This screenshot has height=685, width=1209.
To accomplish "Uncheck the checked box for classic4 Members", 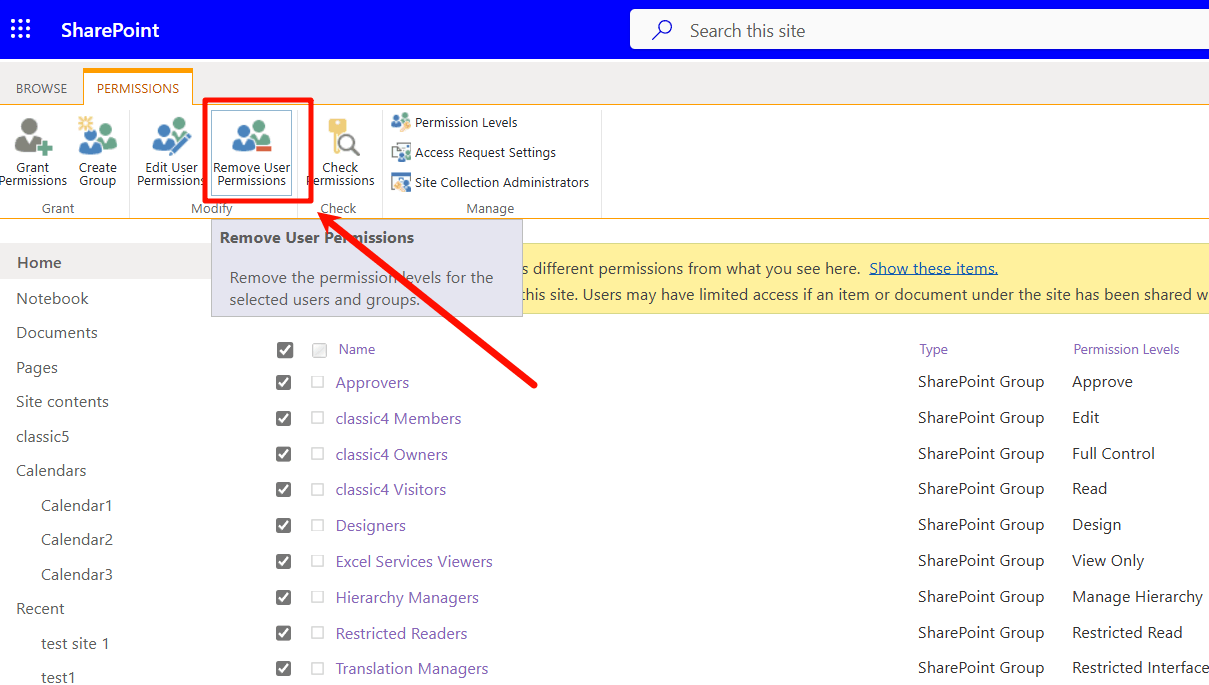I will click(x=284, y=418).
